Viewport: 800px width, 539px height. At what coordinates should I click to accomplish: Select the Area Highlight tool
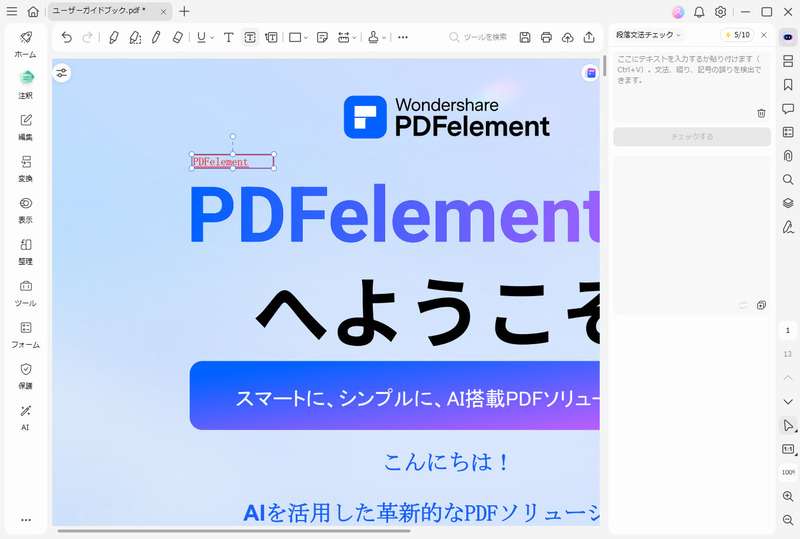click(x=135, y=37)
